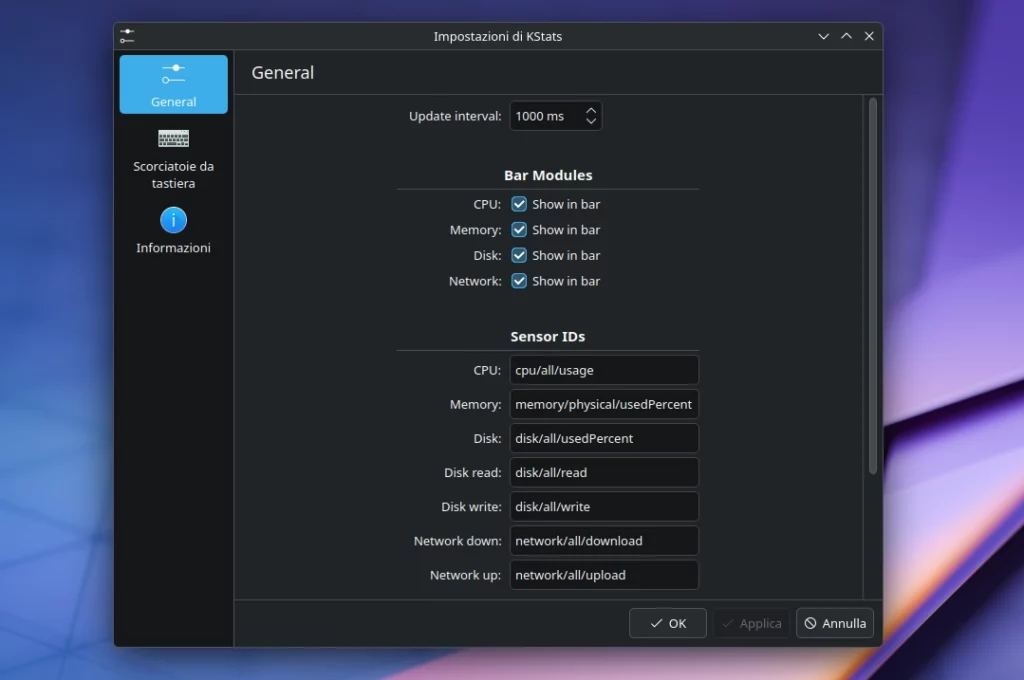The width and height of the screenshot is (1024, 680).
Task: Click the Disk write label
Action: (471, 506)
